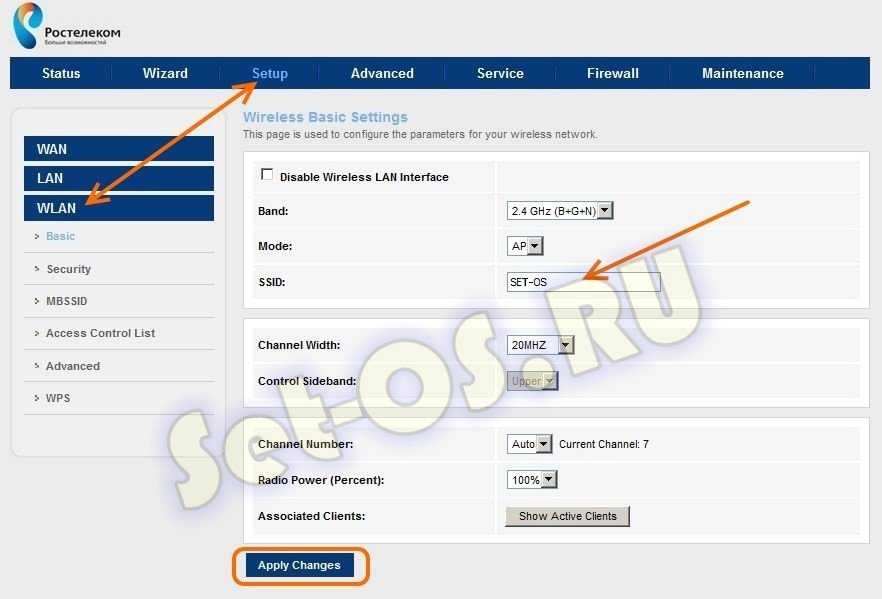Open the Mode dropdown set to AP
882x599 pixels.
525,246
